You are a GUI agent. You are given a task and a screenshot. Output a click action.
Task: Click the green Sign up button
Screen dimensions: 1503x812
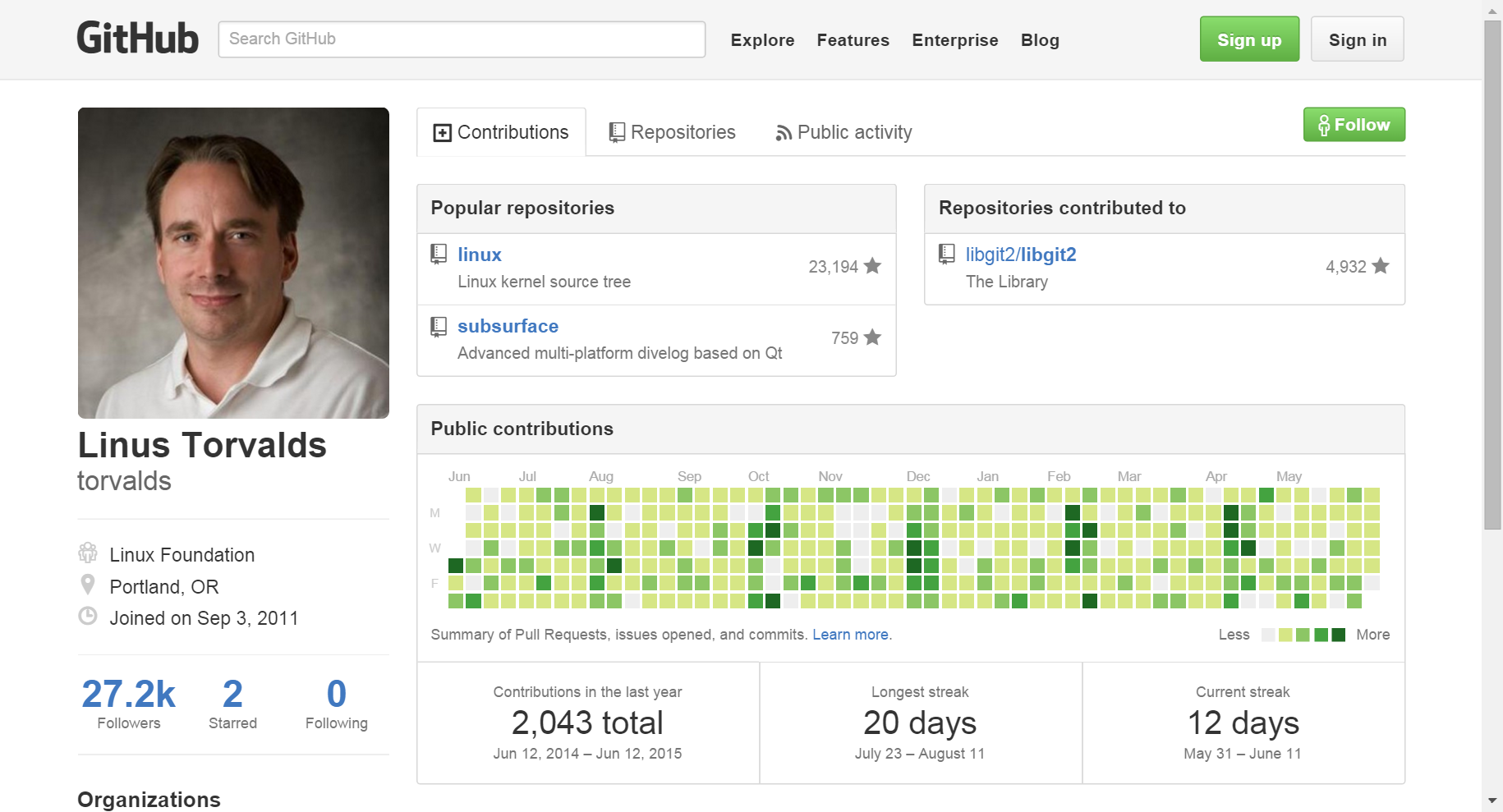click(1249, 39)
